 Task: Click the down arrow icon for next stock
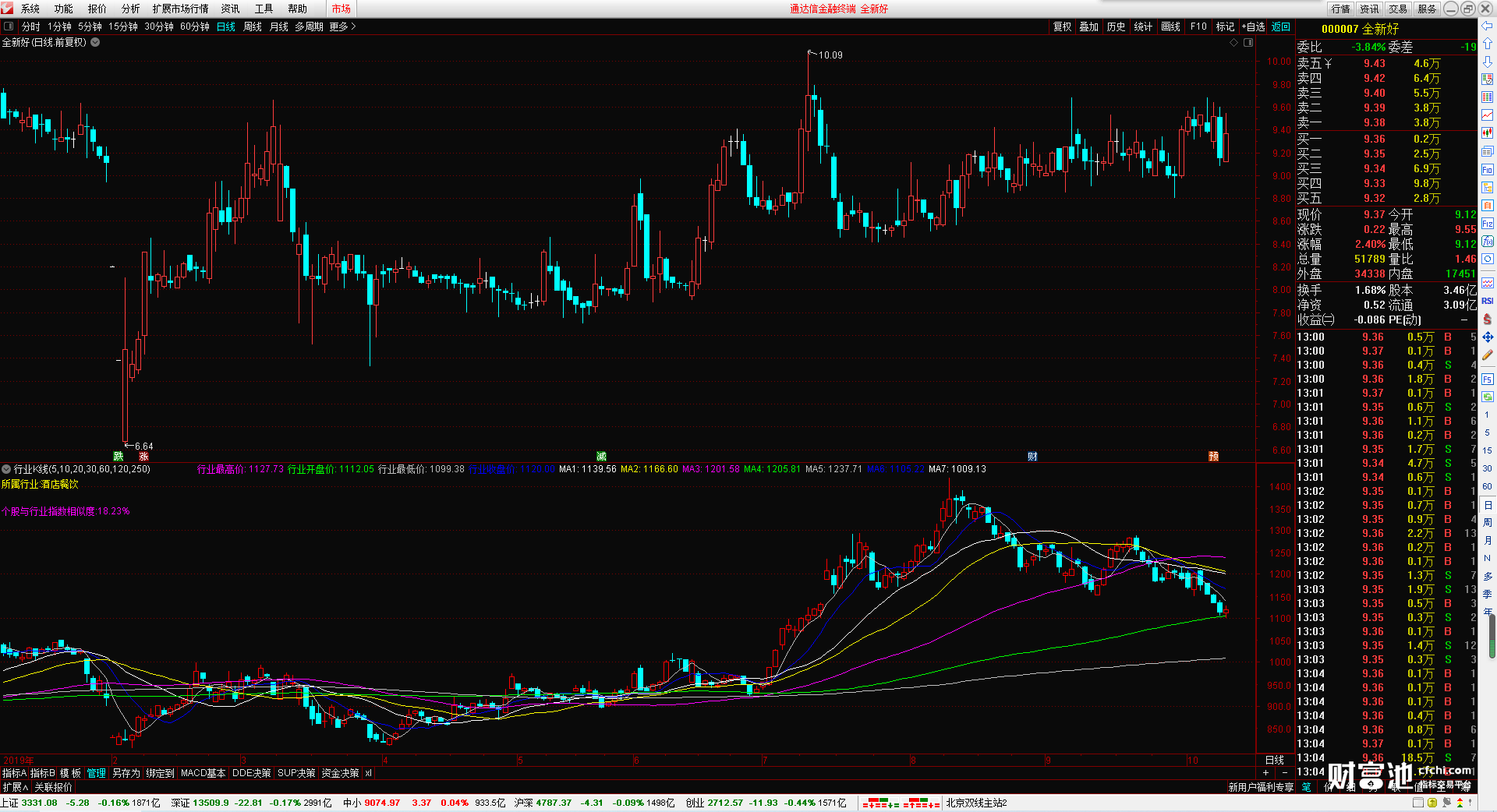click(1488, 62)
